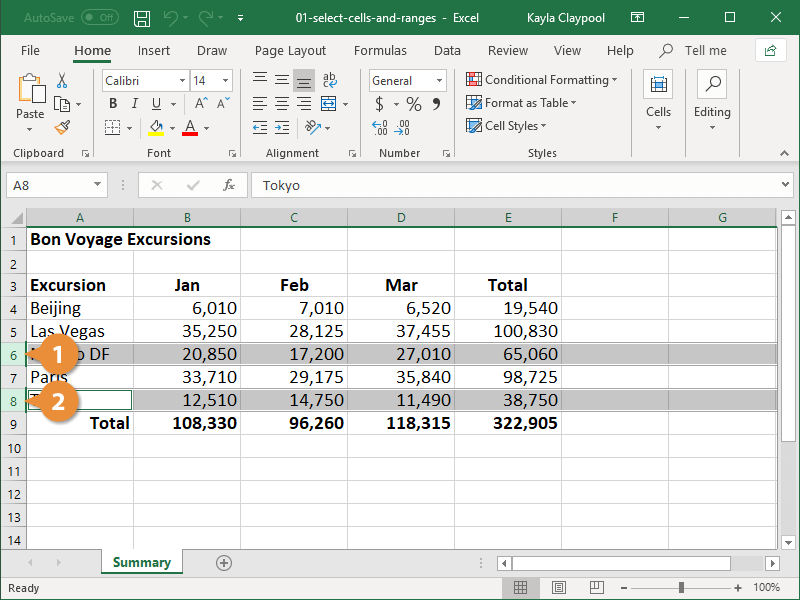Click the Save icon in Quick Access Toolbar
This screenshot has width=800, height=600.
point(141,17)
